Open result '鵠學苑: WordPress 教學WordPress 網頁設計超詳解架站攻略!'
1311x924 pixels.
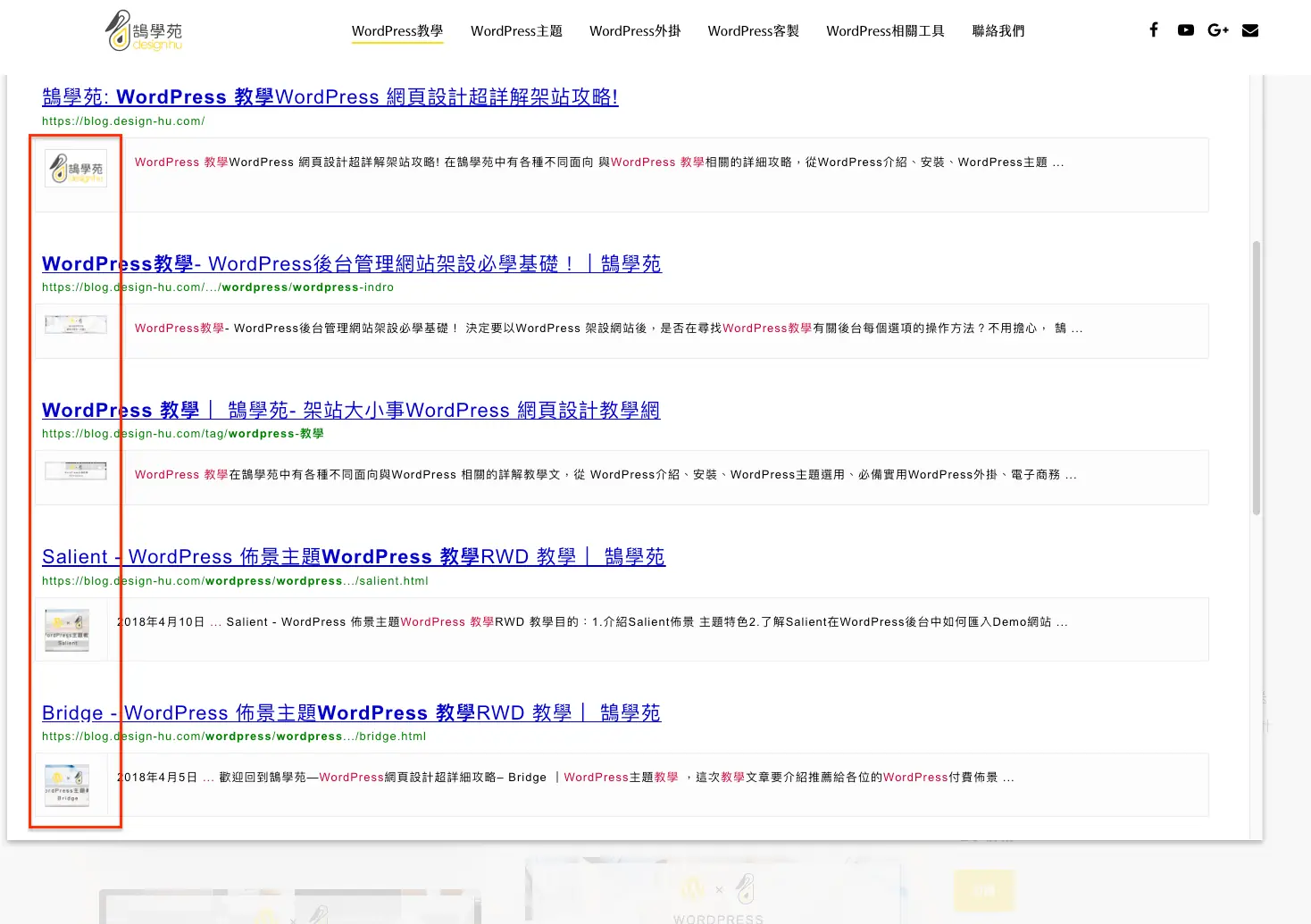coord(330,96)
